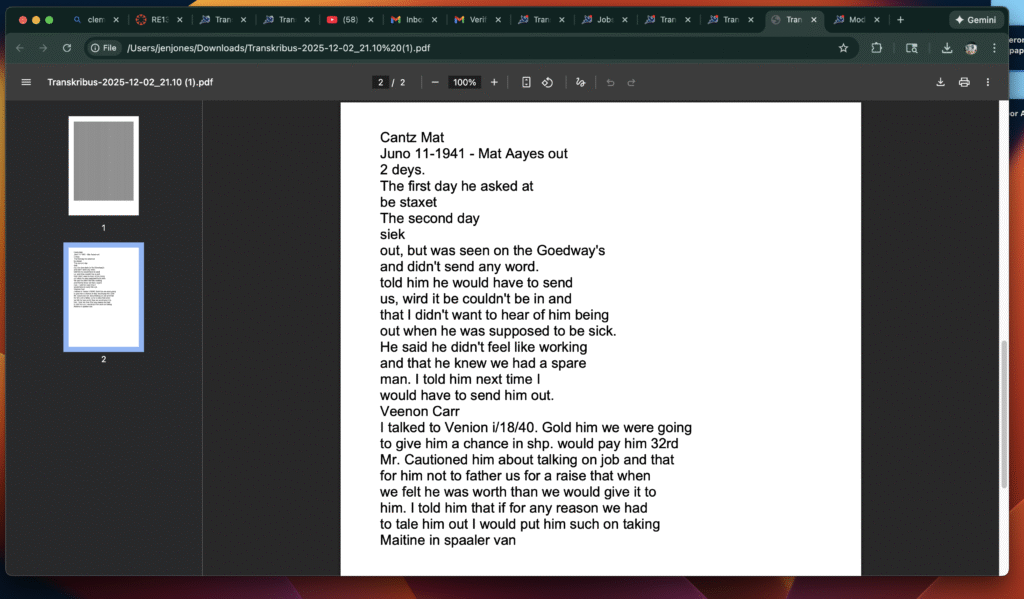
Task: Click the zoom in plus button
Action: coord(494,82)
